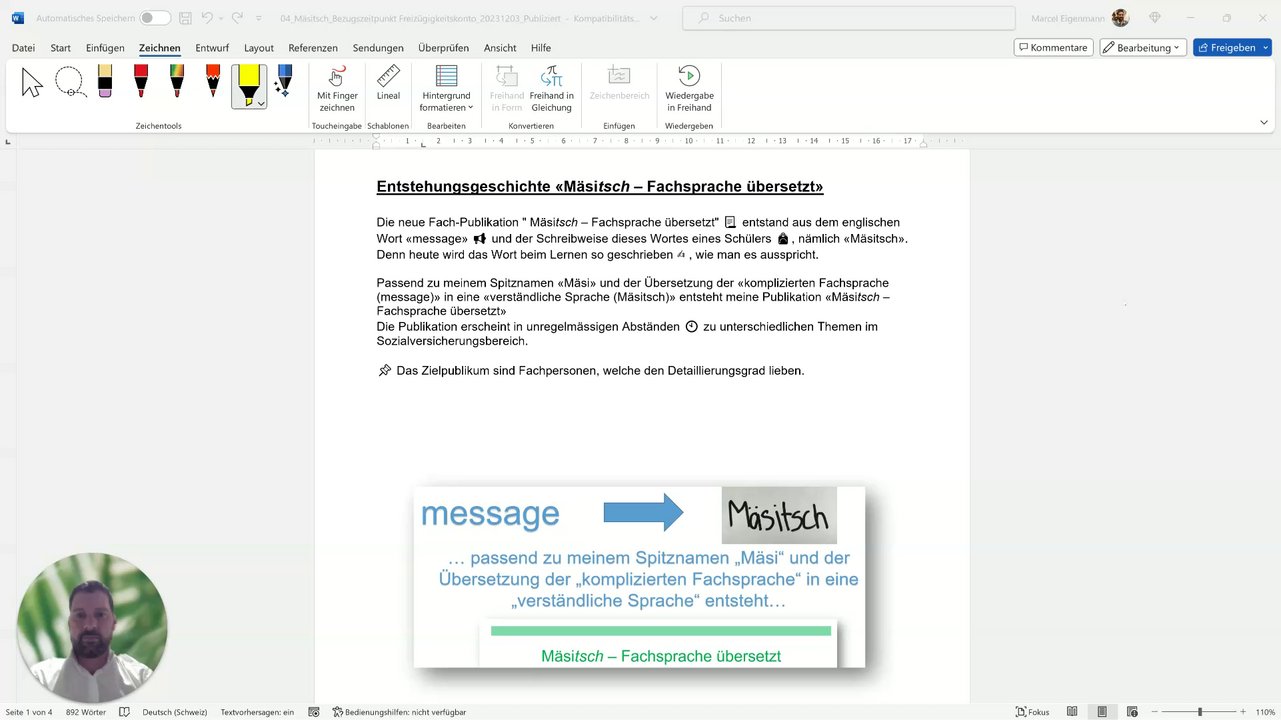Click Deutsch (Schweiz) language indicator
The height and width of the screenshot is (720, 1281).
point(175,712)
